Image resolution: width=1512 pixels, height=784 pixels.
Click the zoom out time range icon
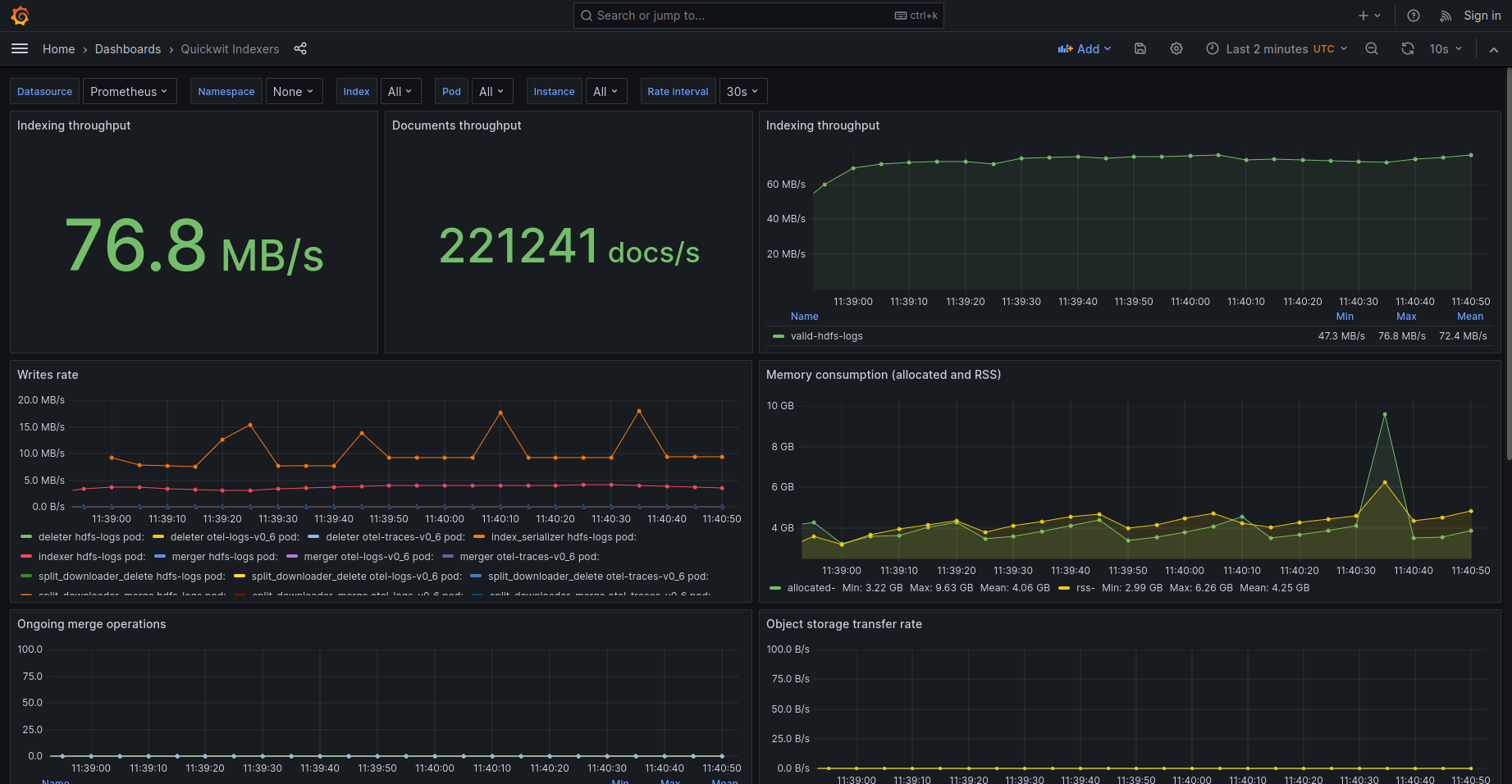[1371, 49]
